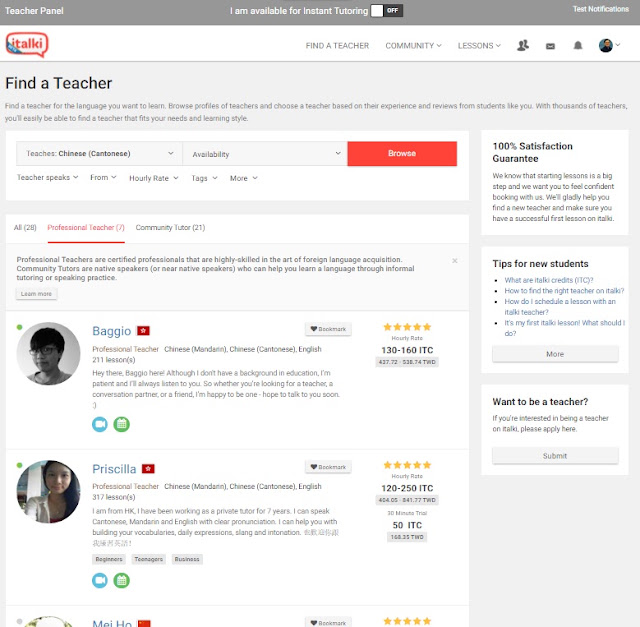The width and height of the screenshot is (640, 627).
Task: Click Mei Ho's China flag icon
Action: [144, 623]
